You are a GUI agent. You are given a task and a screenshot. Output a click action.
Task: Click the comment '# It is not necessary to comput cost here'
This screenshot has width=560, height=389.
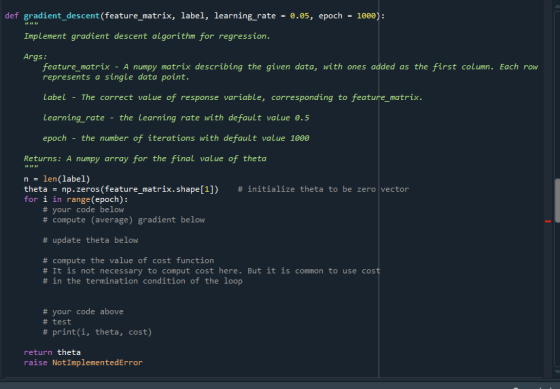[x=211, y=271]
